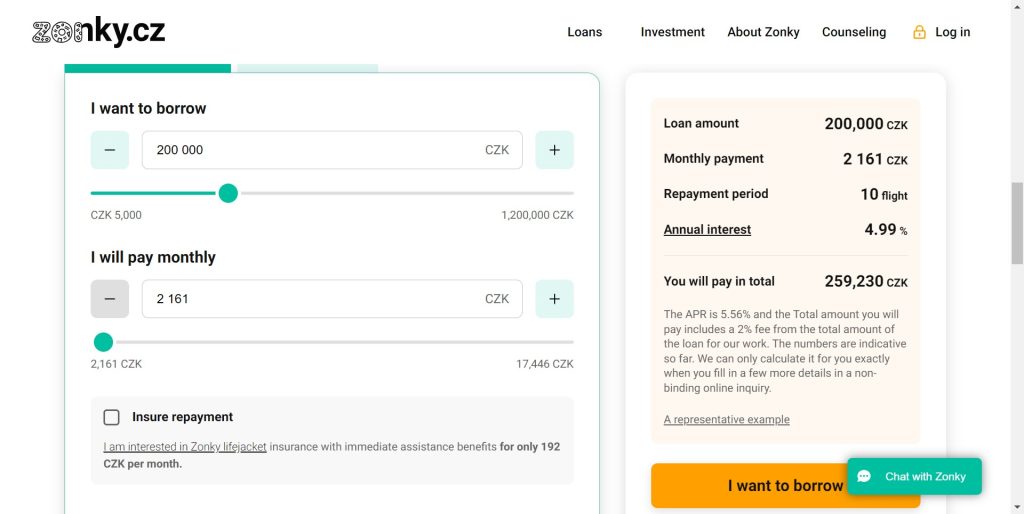The width and height of the screenshot is (1024, 514).
Task: Increase loan amount with plus button
Action: pos(554,150)
